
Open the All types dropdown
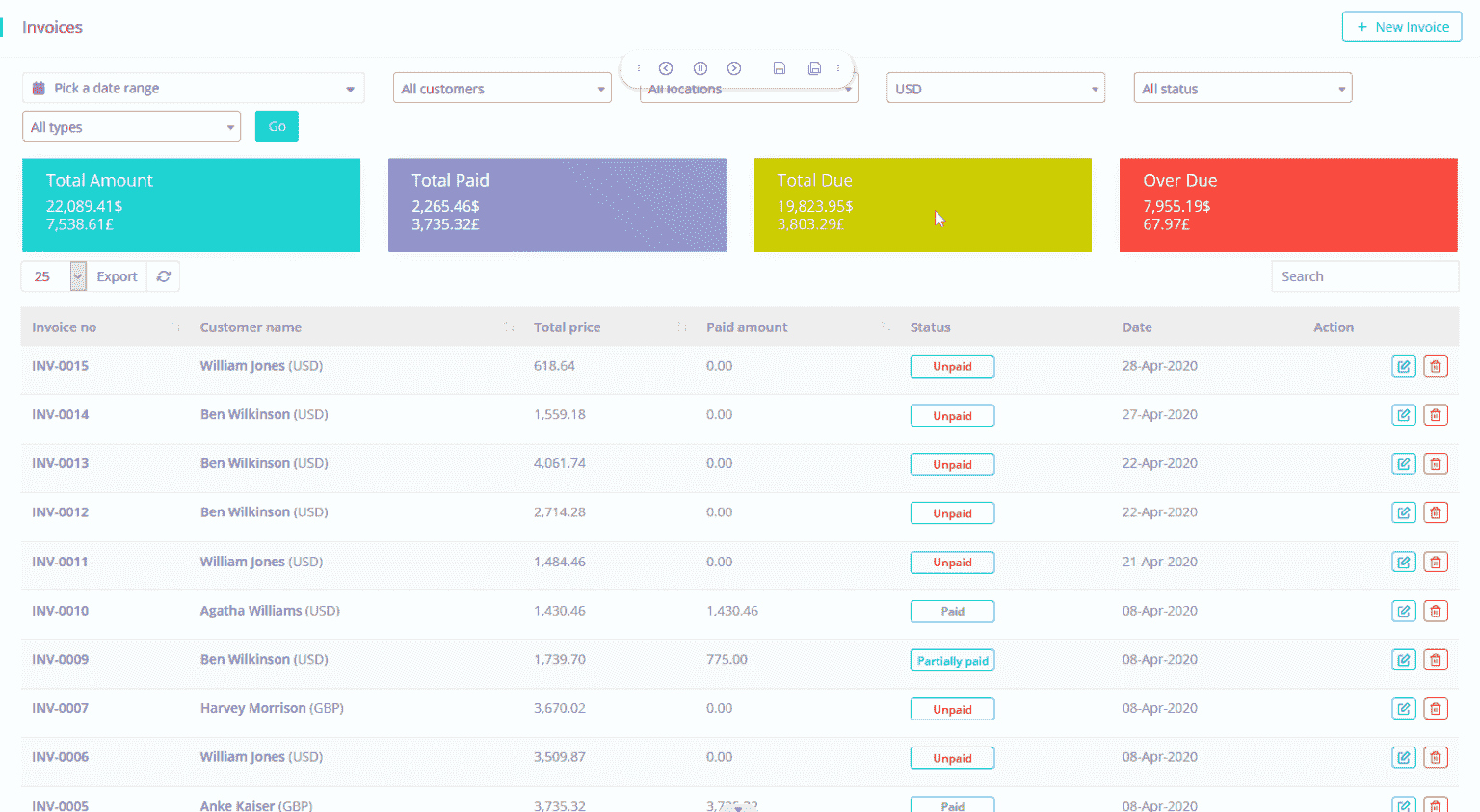[x=131, y=127]
